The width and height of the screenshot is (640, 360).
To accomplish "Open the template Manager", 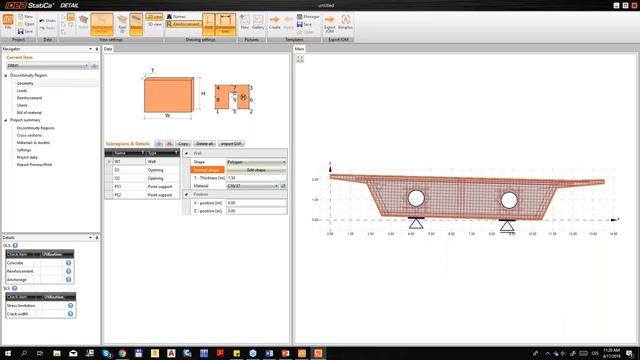I will pos(308,17).
